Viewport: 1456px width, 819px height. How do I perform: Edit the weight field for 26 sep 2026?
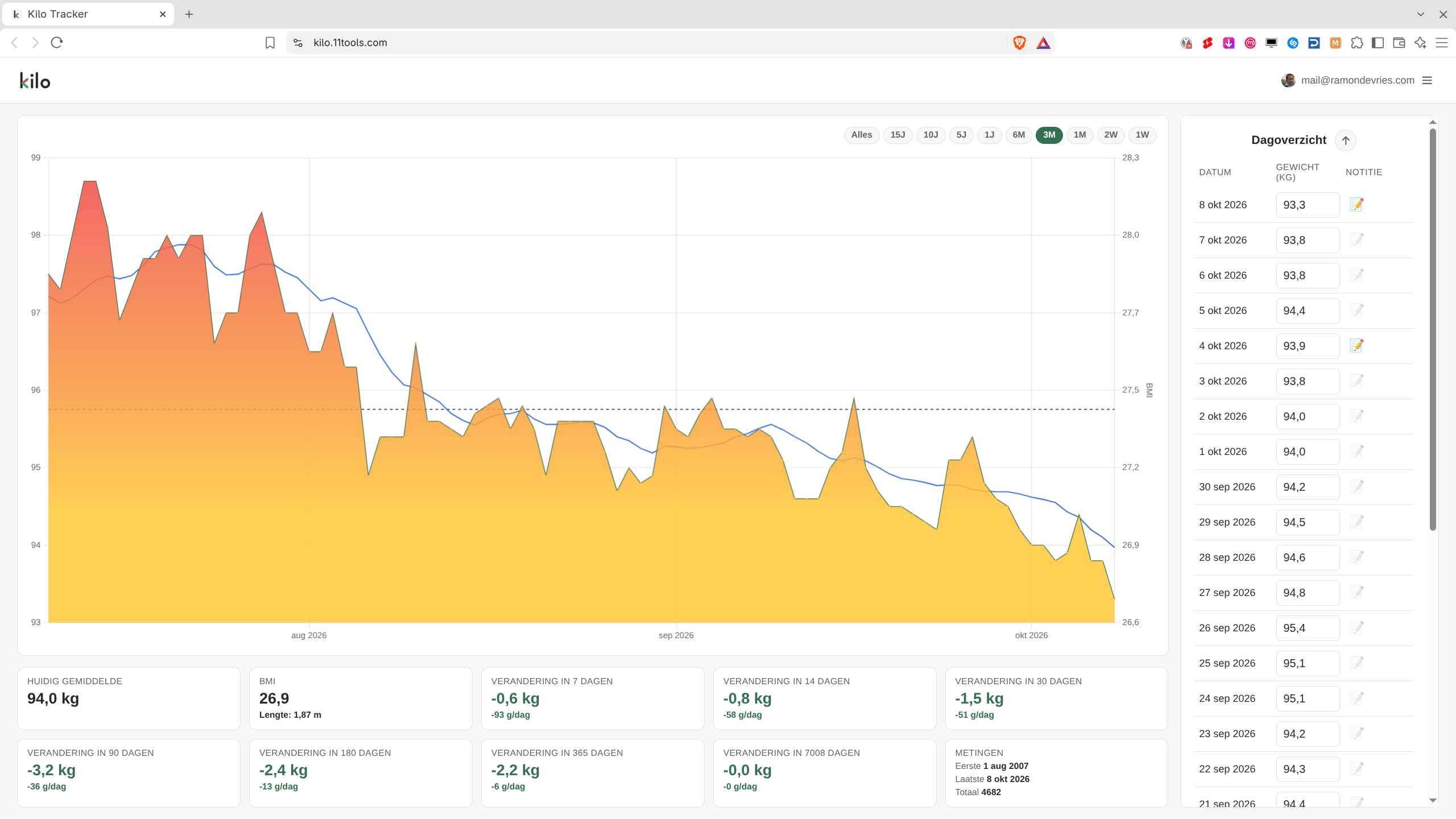click(x=1308, y=628)
